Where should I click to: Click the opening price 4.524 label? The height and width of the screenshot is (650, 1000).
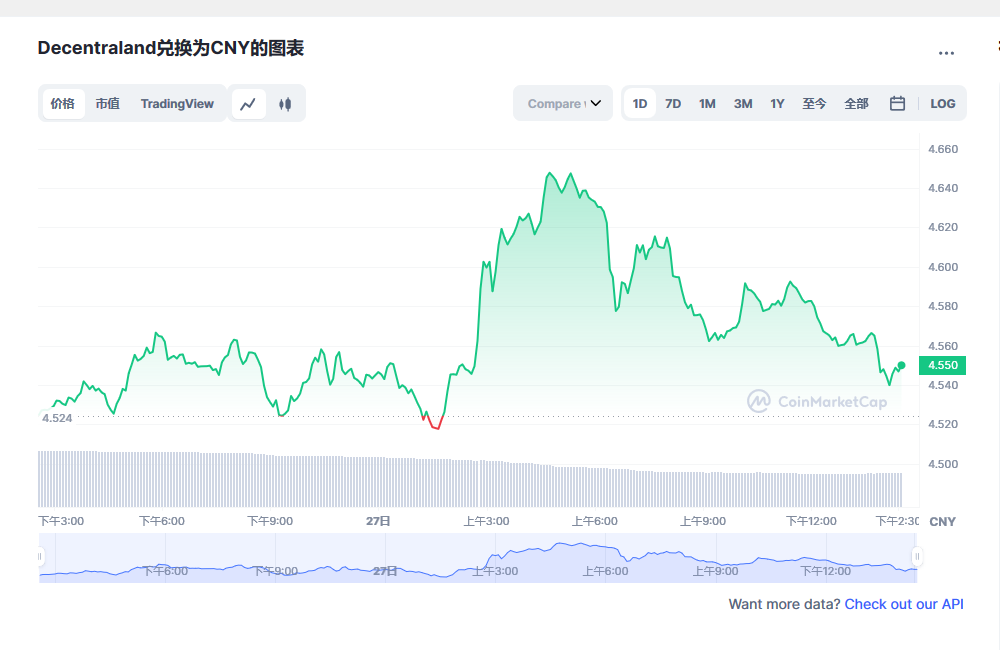pos(57,418)
